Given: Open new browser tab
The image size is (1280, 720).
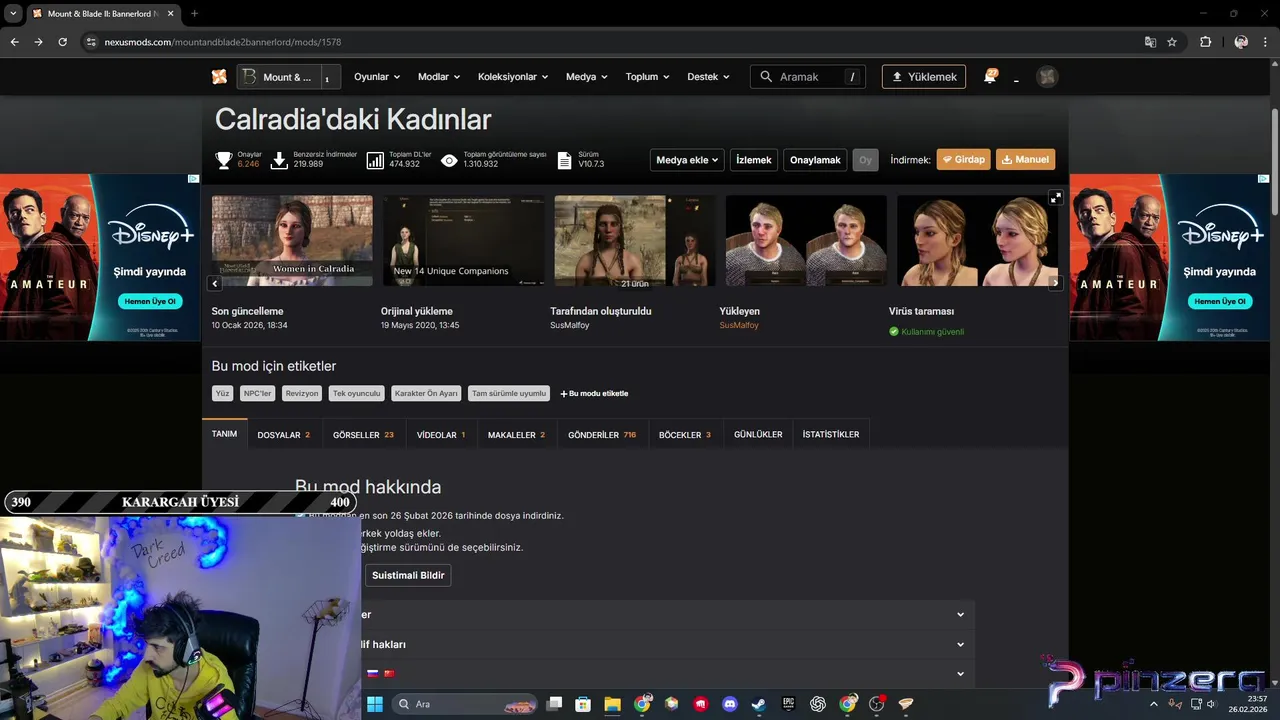Looking at the screenshot, I should pos(194,14).
